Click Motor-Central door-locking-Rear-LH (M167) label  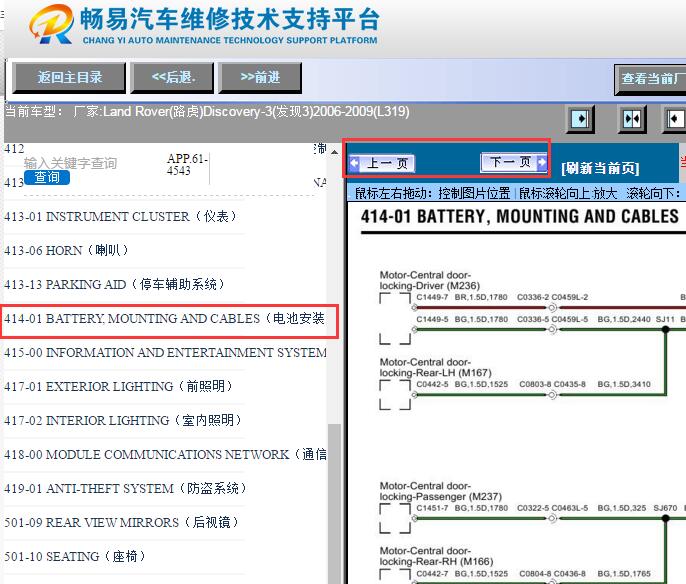click(x=435, y=367)
